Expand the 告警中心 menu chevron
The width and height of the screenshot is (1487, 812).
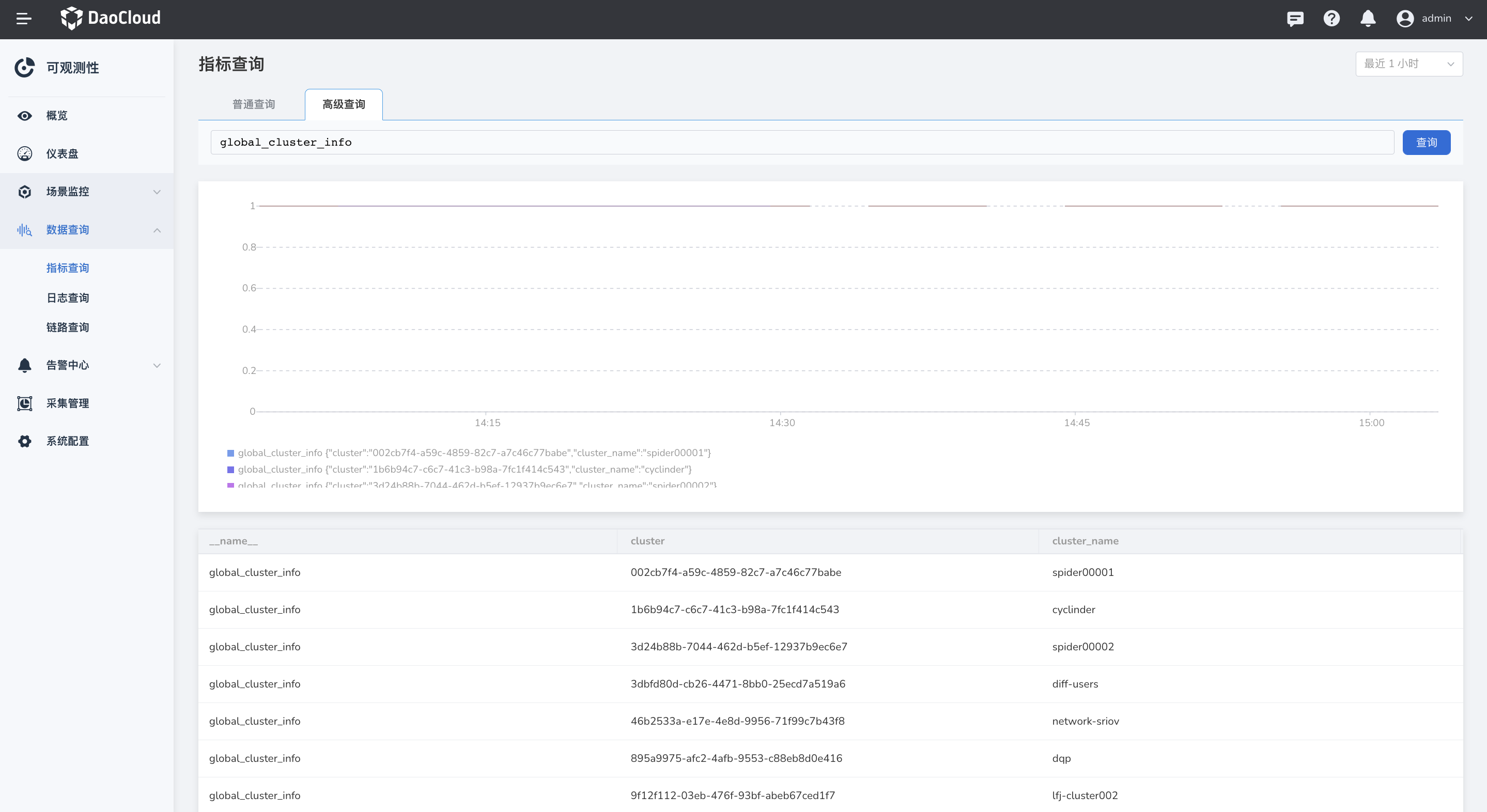click(x=157, y=365)
